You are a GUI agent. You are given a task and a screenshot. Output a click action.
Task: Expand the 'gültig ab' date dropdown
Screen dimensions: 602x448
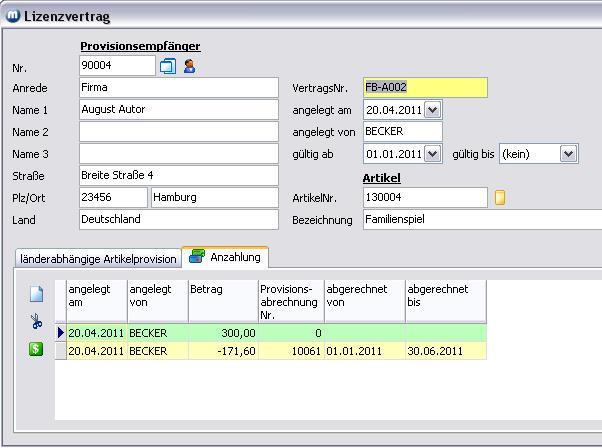click(x=432, y=154)
